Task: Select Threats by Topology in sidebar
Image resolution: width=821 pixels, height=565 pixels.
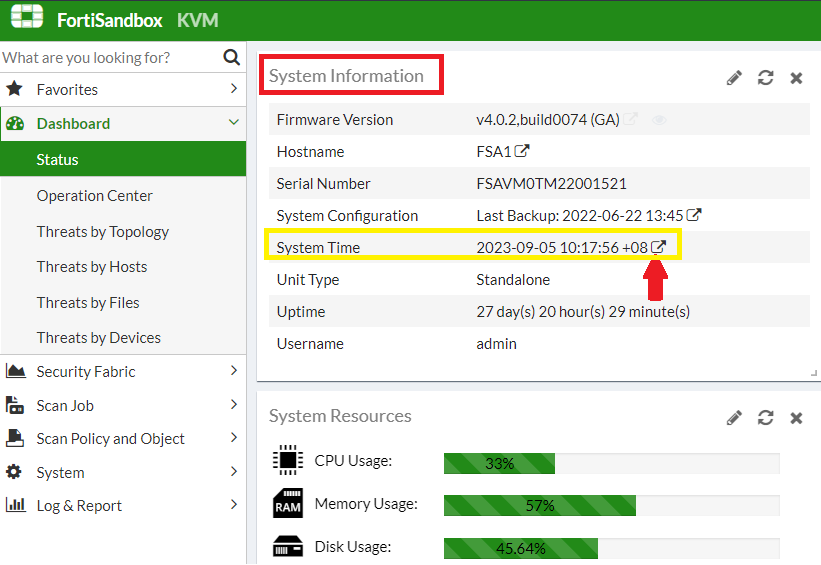Action: coord(103,232)
